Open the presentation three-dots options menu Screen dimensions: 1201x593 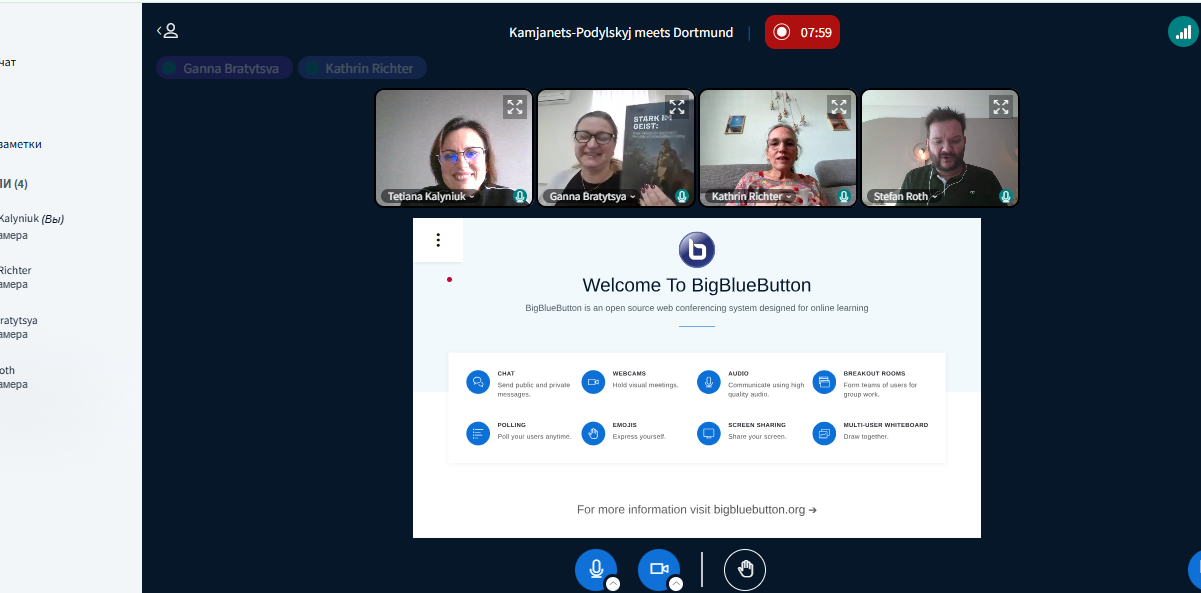tap(438, 240)
